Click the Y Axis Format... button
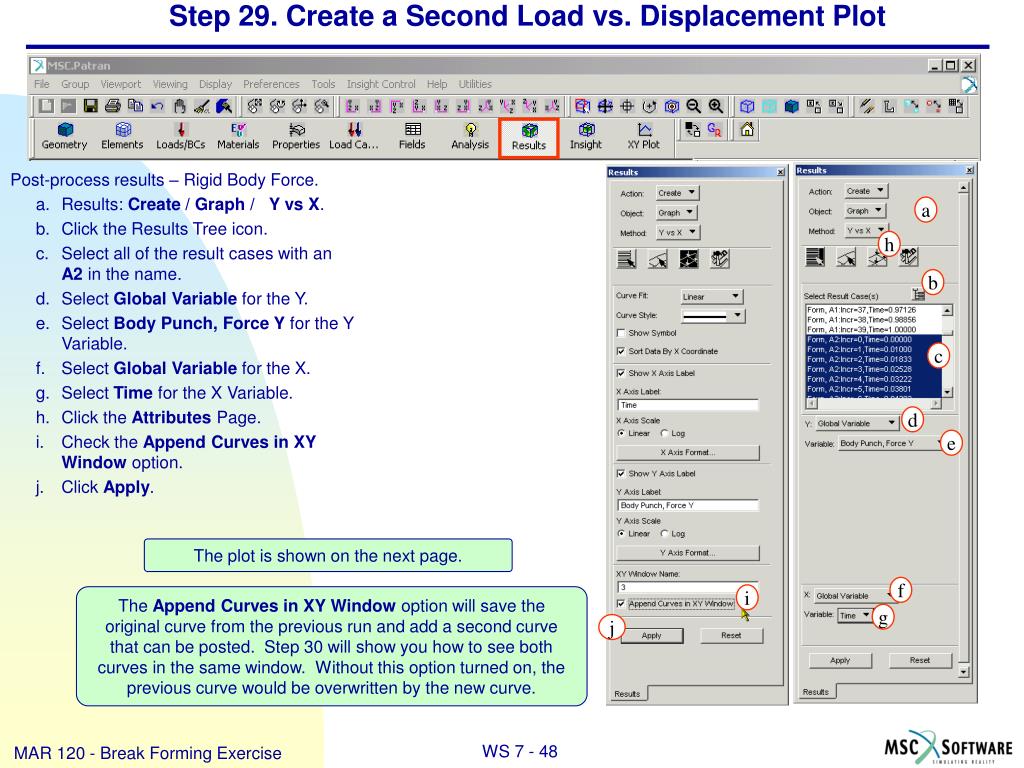This screenshot has height=768, width=1024. [x=688, y=553]
